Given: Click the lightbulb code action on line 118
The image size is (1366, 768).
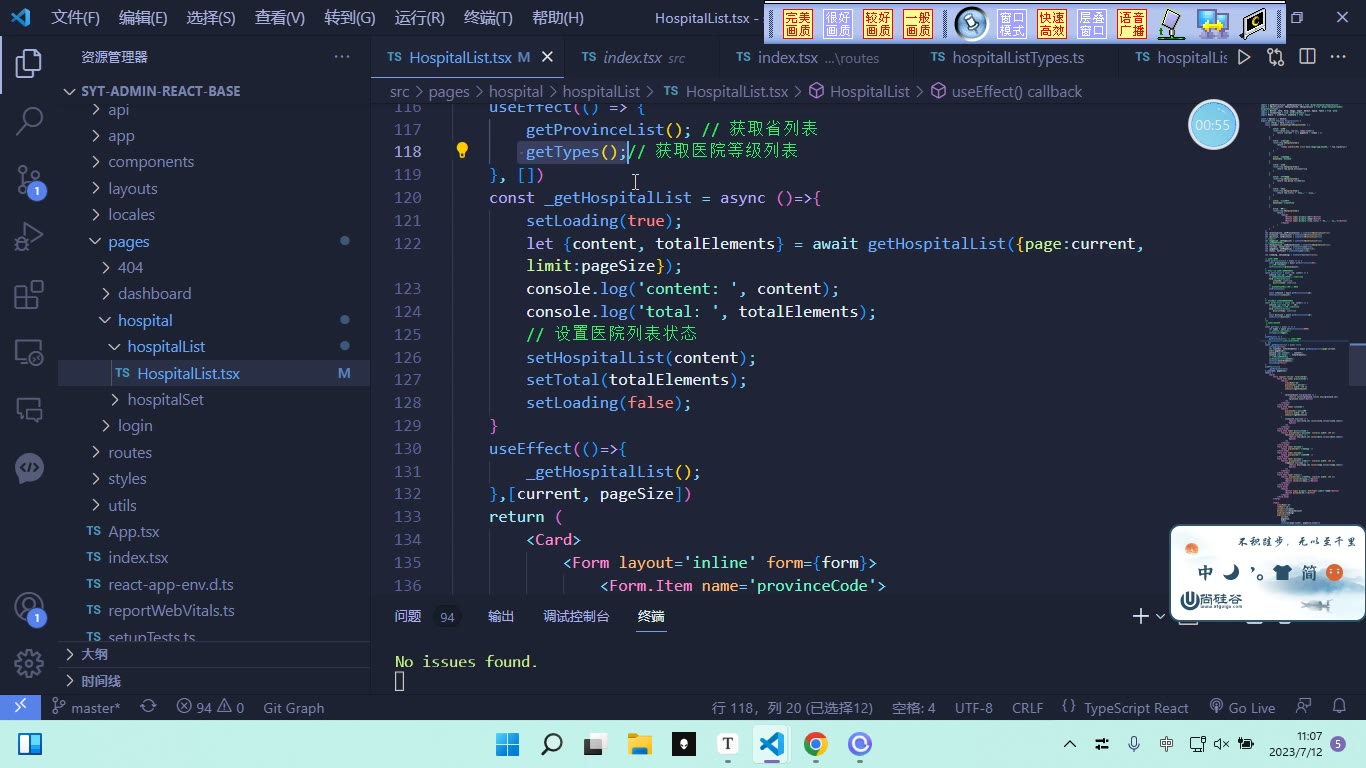Looking at the screenshot, I should pyautogui.click(x=462, y=151).
